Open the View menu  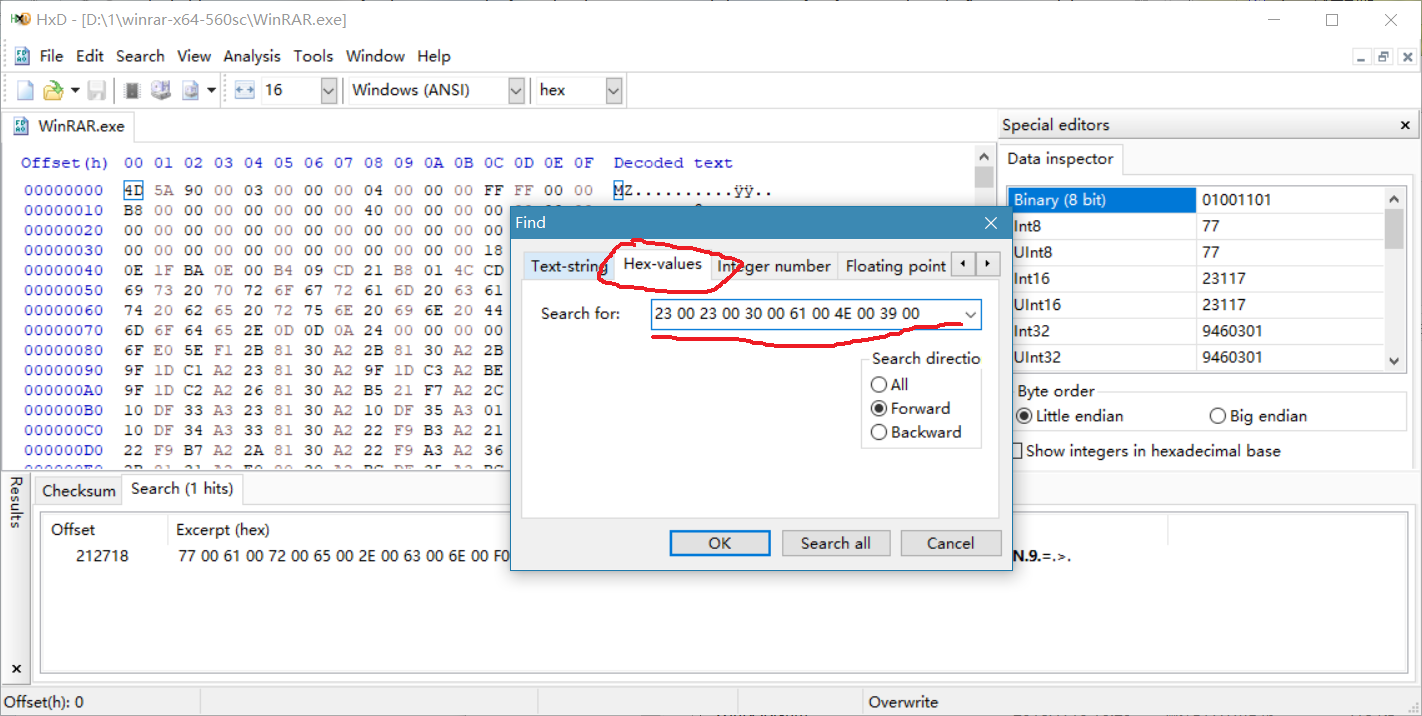pos(194,56)
